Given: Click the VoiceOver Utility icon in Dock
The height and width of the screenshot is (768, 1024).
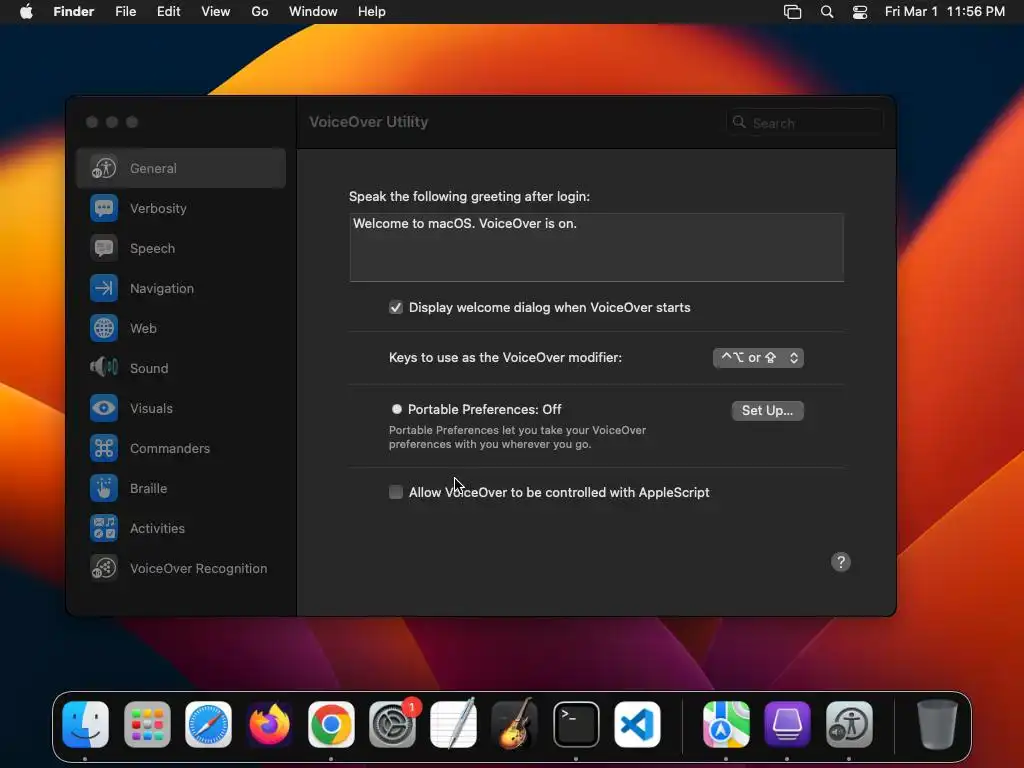Looking at the screenshot, I should [x=849, y=724].
